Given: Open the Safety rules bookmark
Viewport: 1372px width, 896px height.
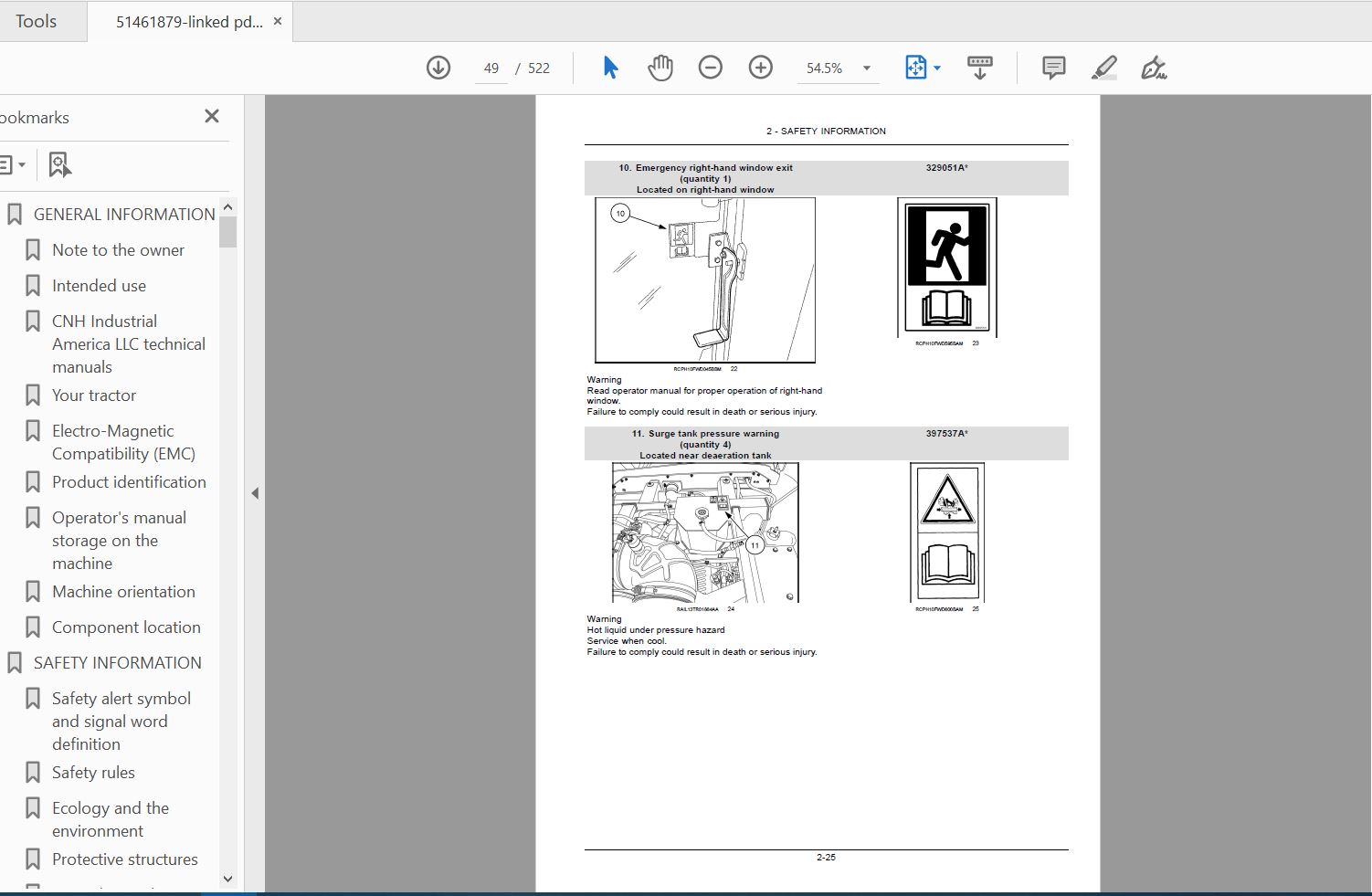Looking at the screenshot, I should tap(93, 773).
